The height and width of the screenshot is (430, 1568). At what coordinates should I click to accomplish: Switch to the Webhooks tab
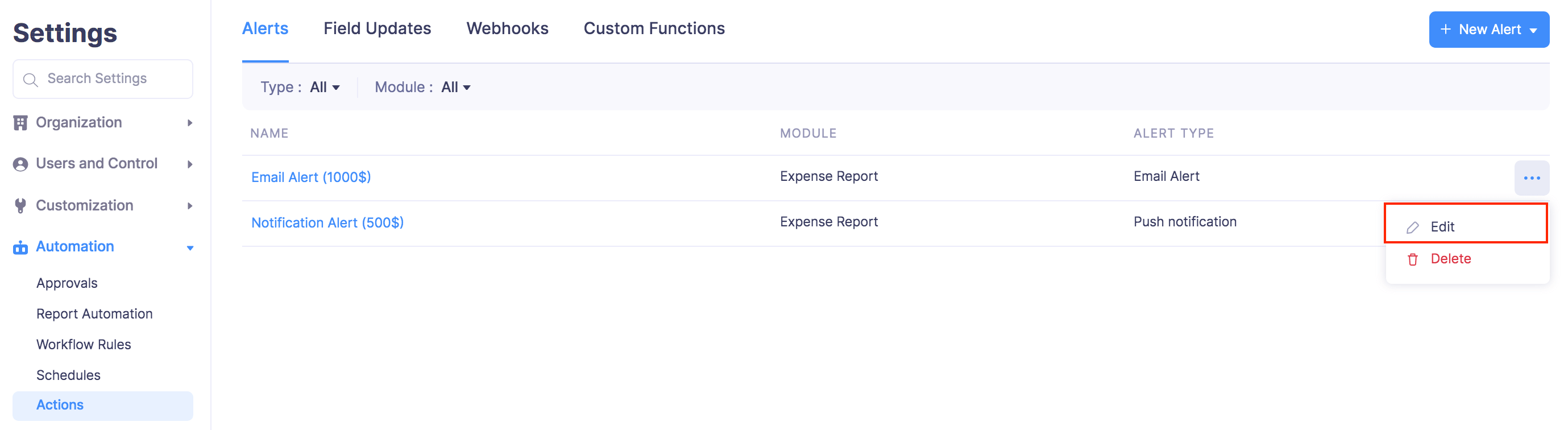[x=507, y=28]
